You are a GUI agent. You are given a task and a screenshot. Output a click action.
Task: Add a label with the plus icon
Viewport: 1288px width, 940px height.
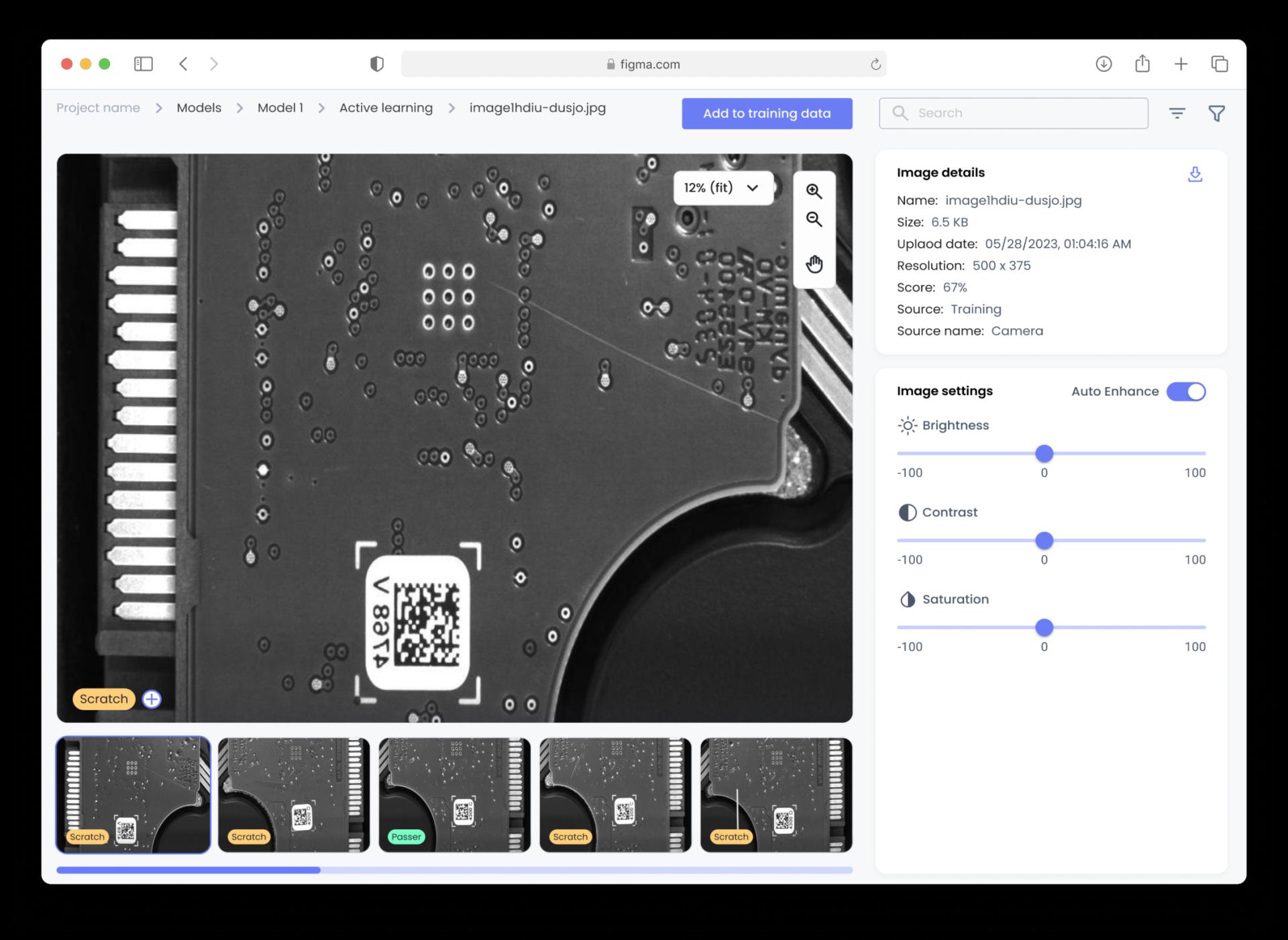(152, 699)
